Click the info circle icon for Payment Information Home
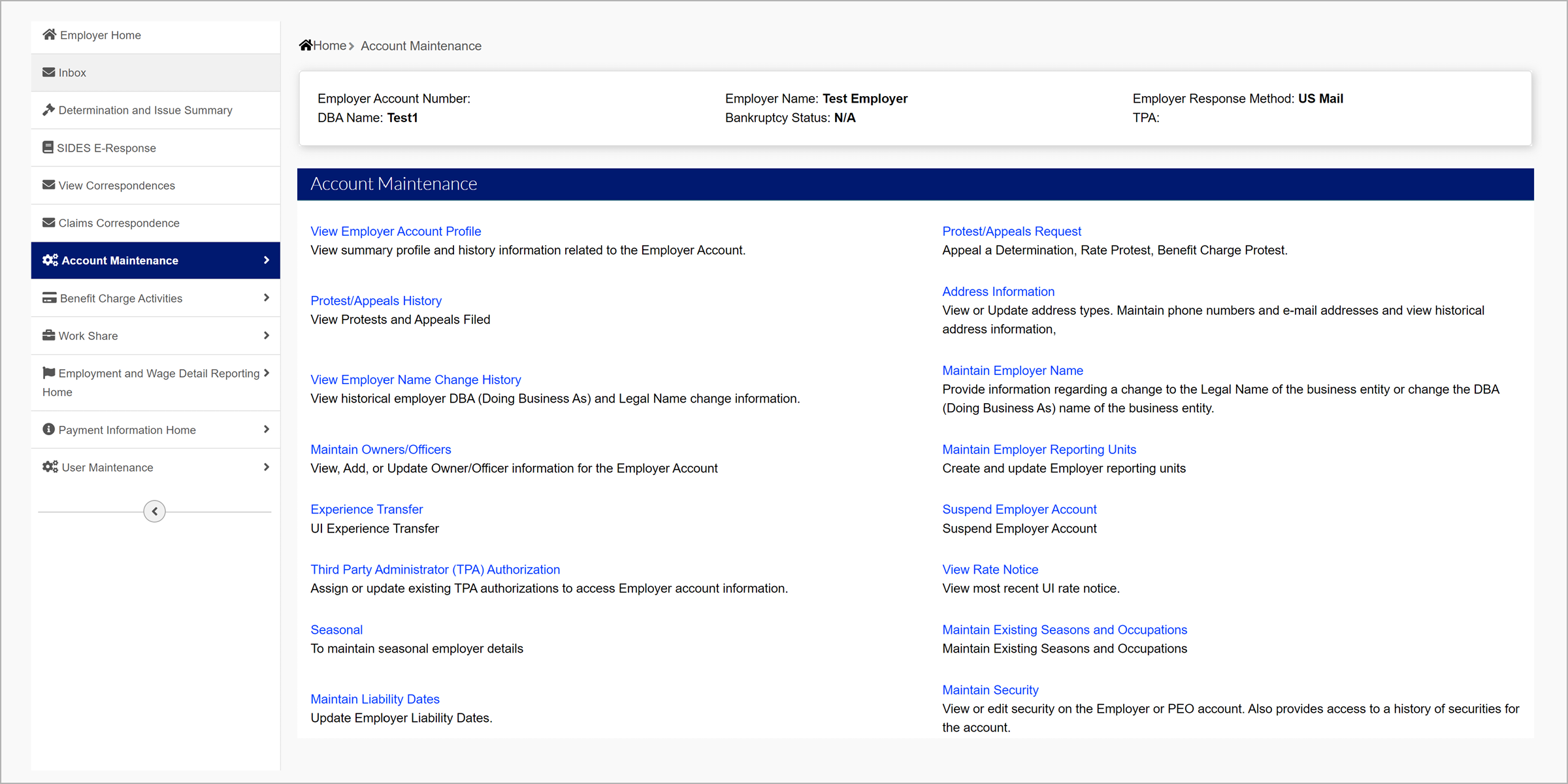1568x784 pixels. pyautogui.click(x=48, y=429)
